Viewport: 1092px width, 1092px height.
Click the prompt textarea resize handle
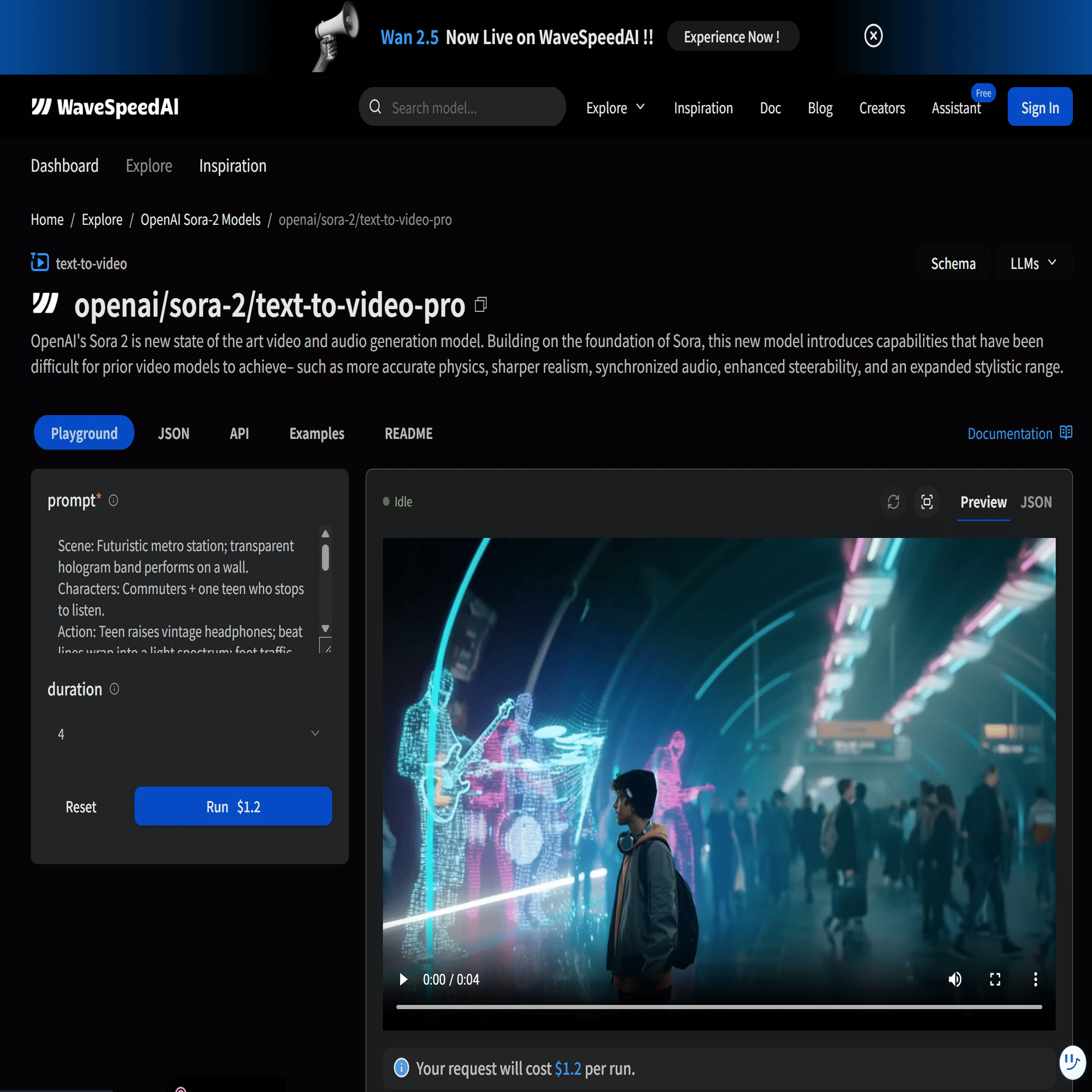point(326,645)
